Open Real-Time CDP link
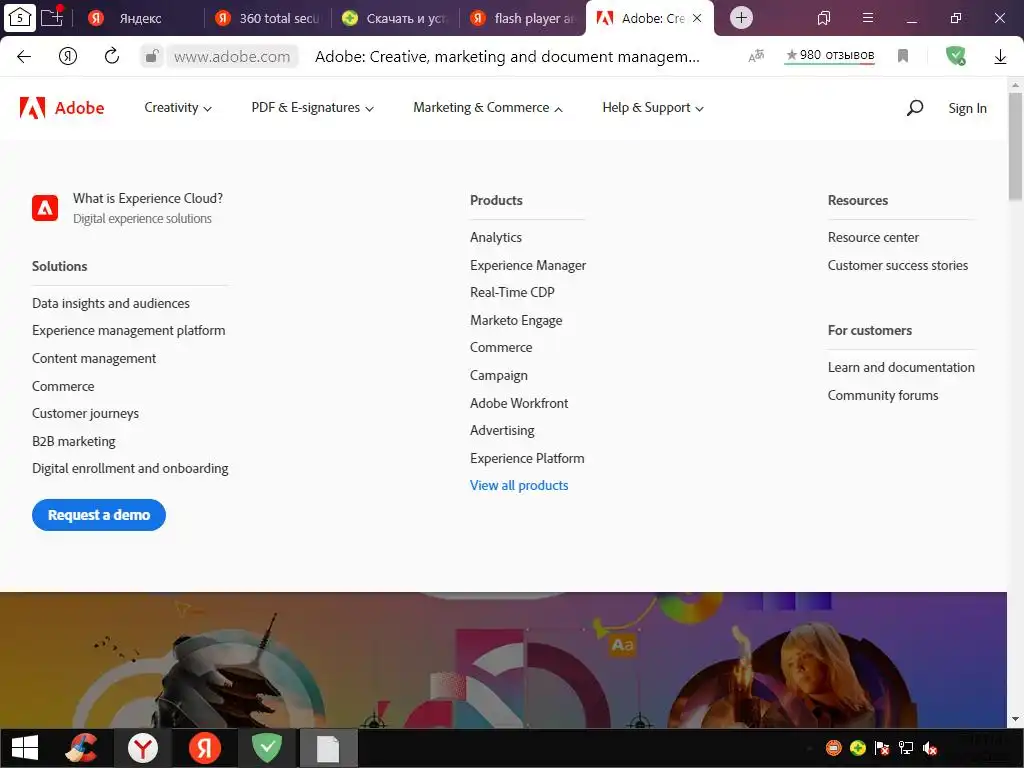Screen dimensions: 1024x768 (x=512, y=293)
